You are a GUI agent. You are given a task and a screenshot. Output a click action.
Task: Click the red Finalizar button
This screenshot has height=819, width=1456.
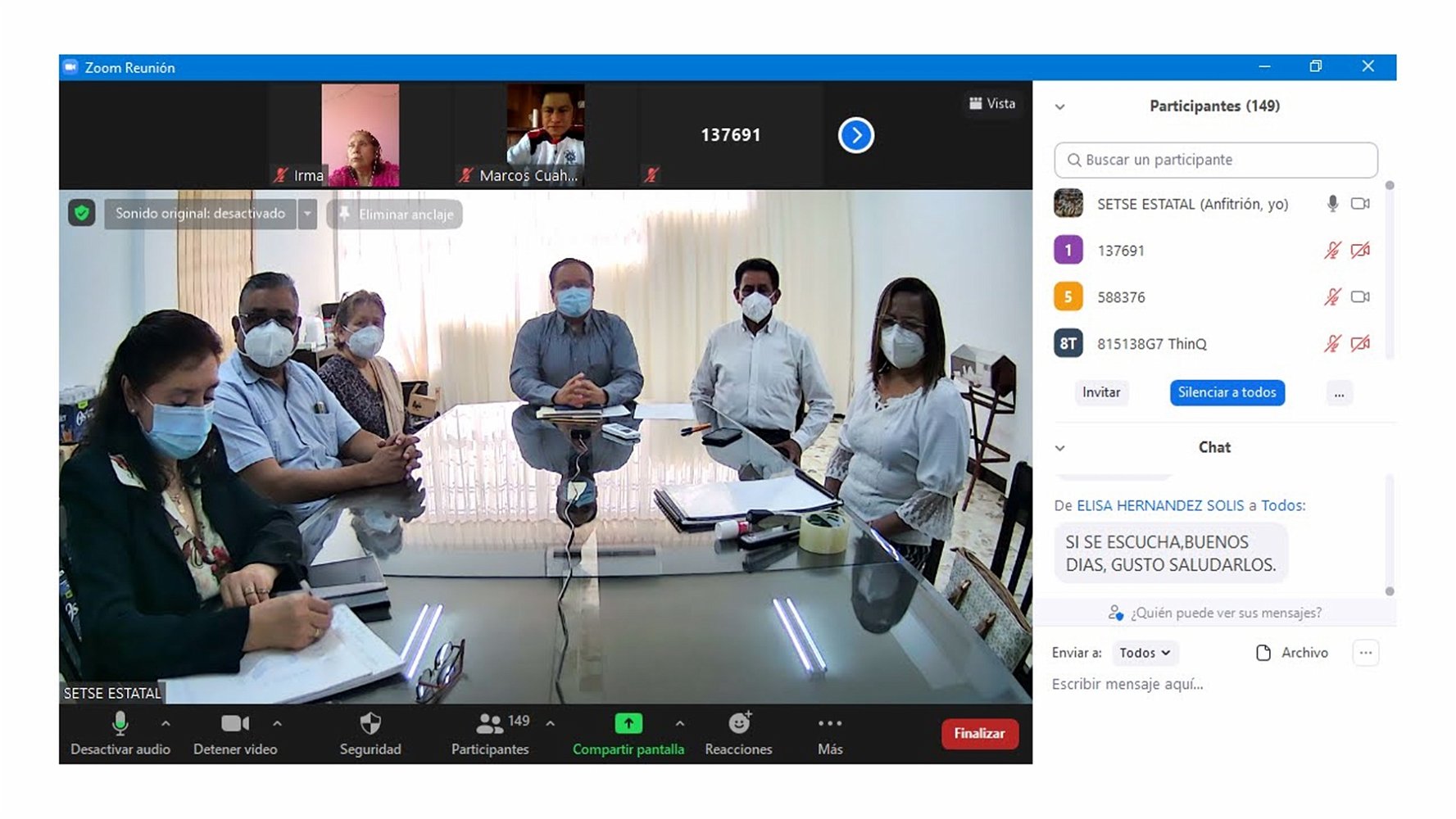click(x=980, y=734)
